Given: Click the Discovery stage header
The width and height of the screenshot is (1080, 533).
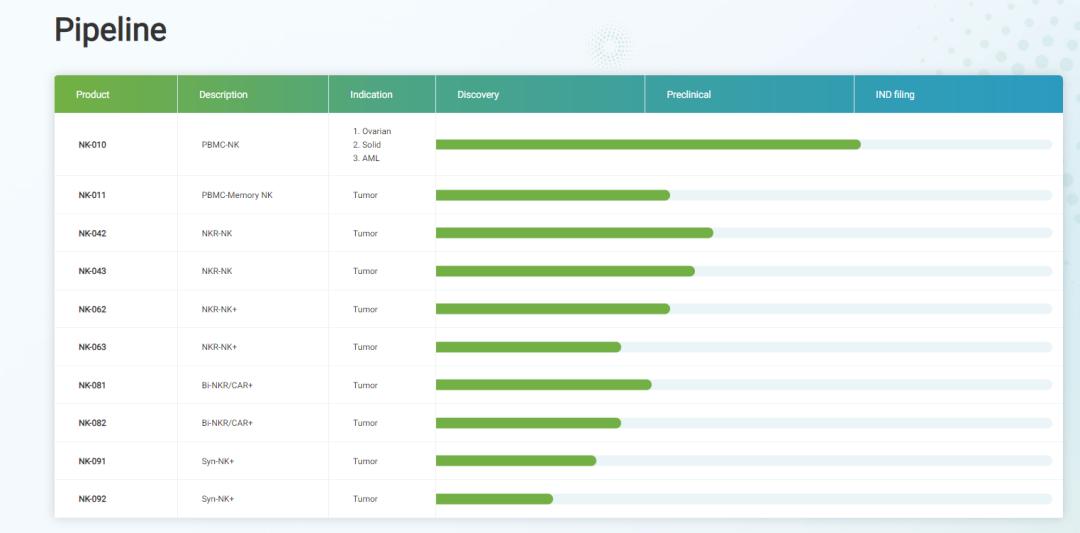Looking at the screenshot, I should (478, 95).
